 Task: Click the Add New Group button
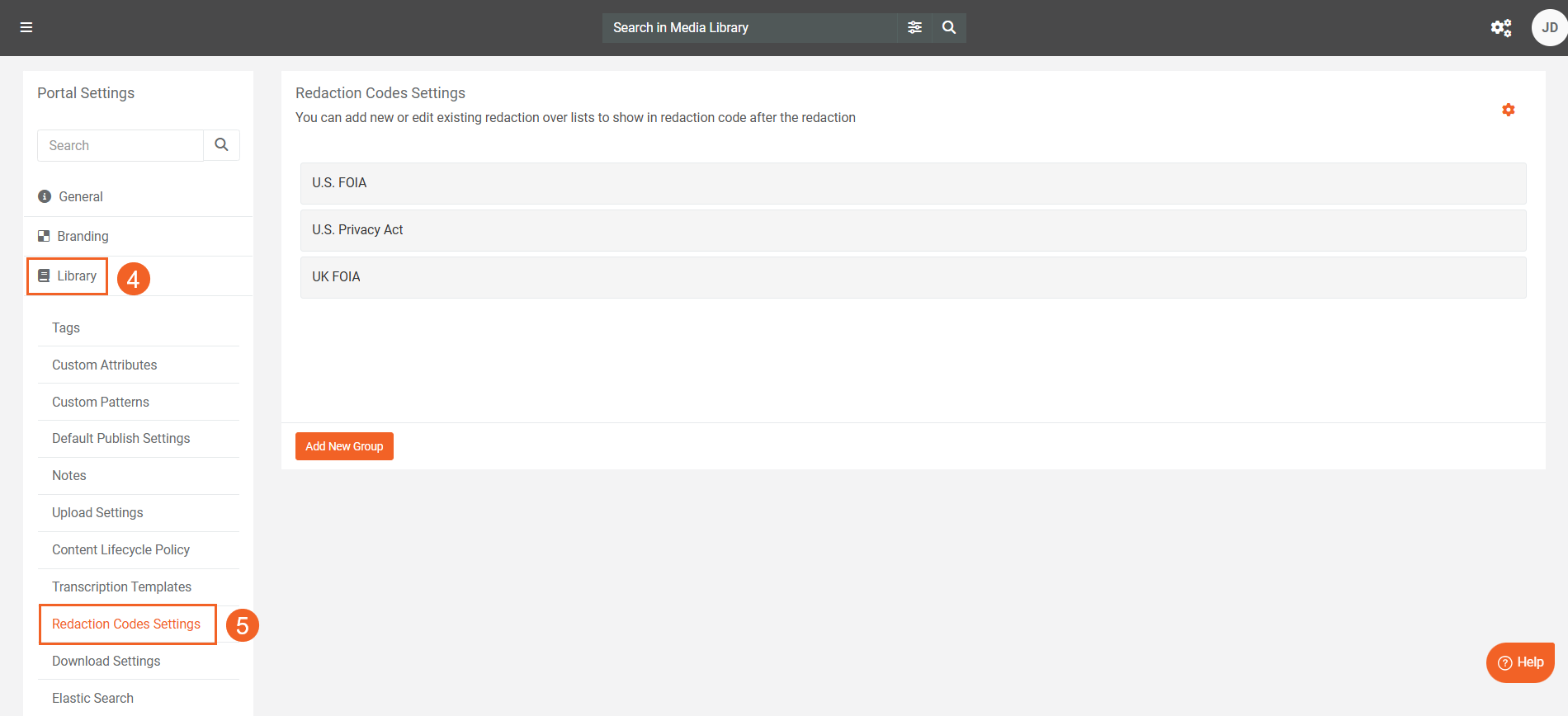tap(344, 446)
